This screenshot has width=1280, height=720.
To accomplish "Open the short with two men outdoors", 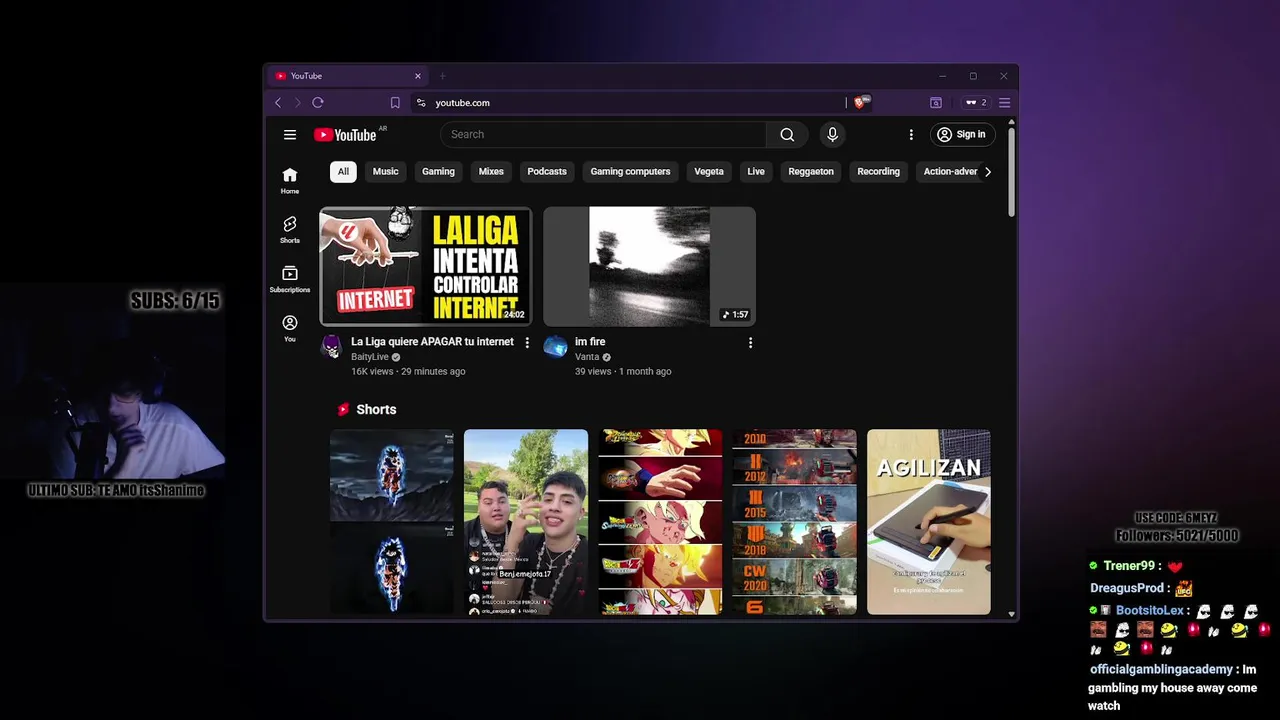I will 526,522.
